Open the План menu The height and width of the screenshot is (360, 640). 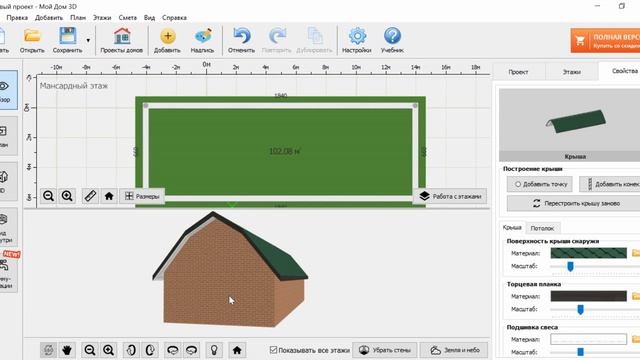(78, 18)
